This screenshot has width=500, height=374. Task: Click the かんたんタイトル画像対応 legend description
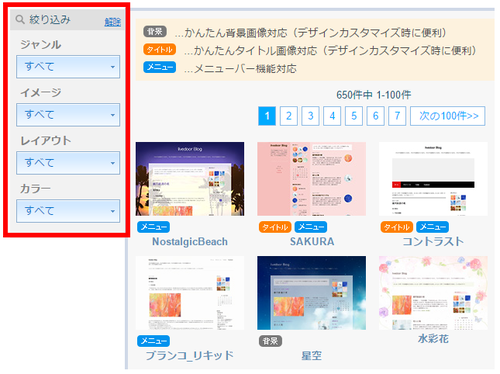coord(330,51)
